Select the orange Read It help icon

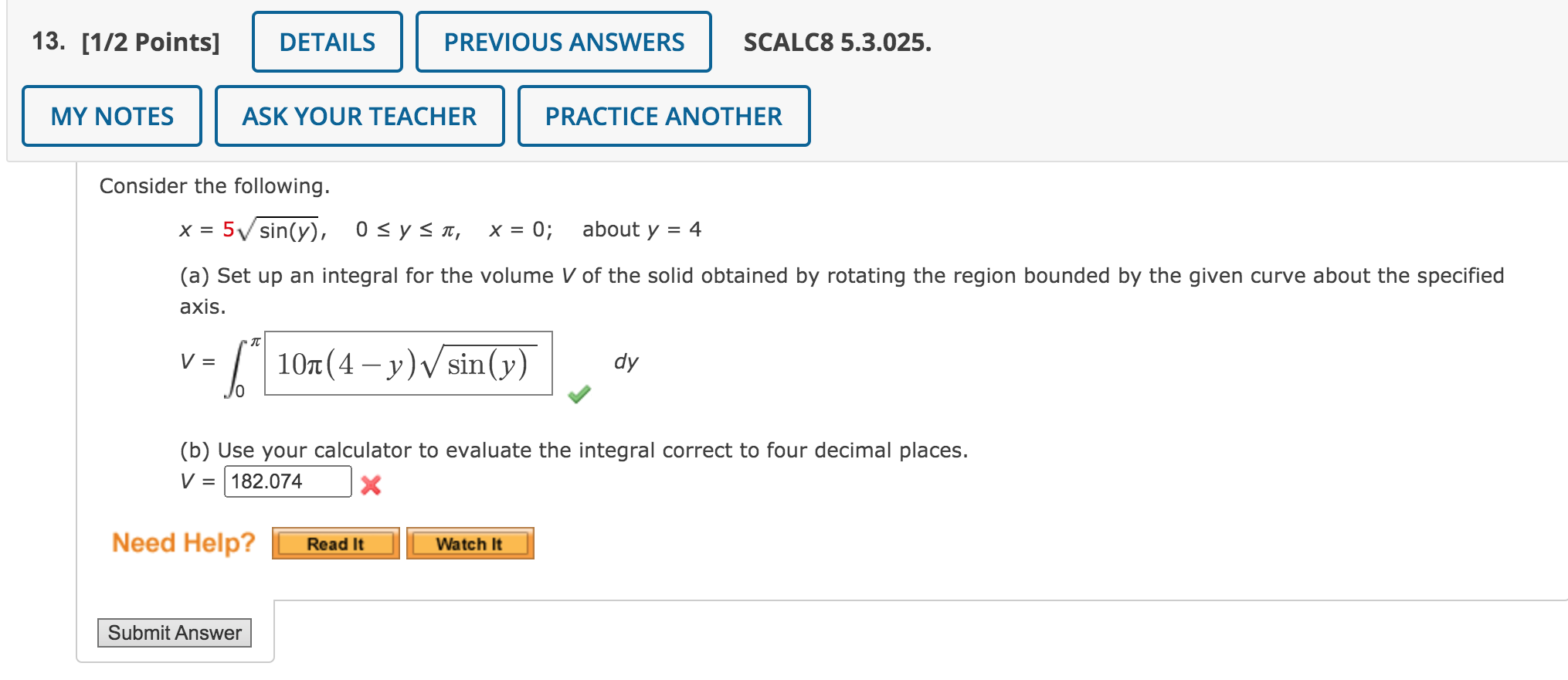[334, 543]
